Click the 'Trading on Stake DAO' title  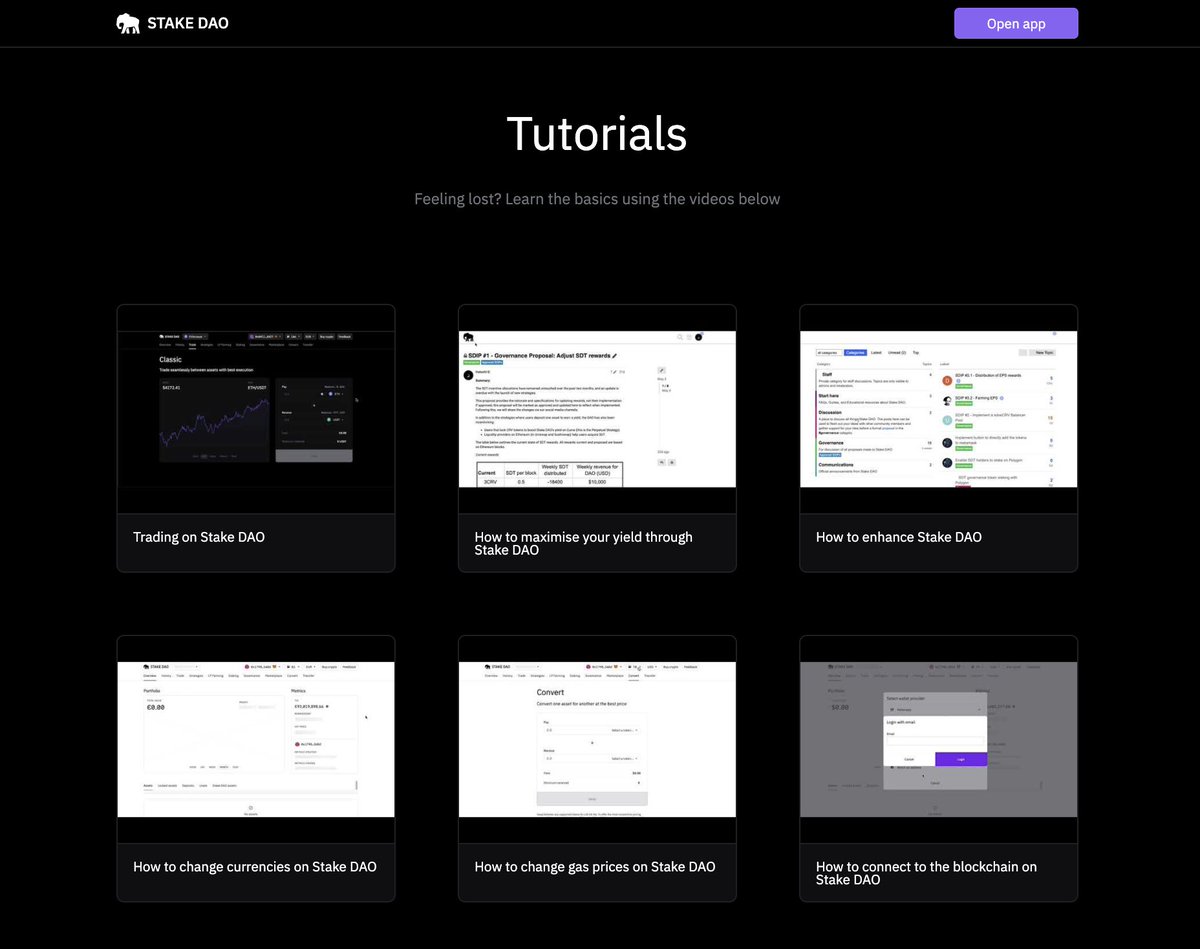tap(199, 537)
